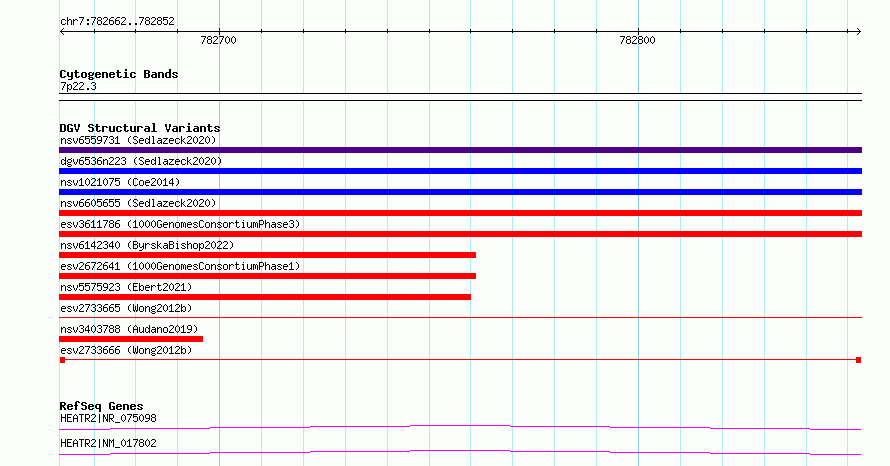The image size is (890, 466).
Task: Click the esv2733665 (Wong2012b) label
Action: [126, 308]
